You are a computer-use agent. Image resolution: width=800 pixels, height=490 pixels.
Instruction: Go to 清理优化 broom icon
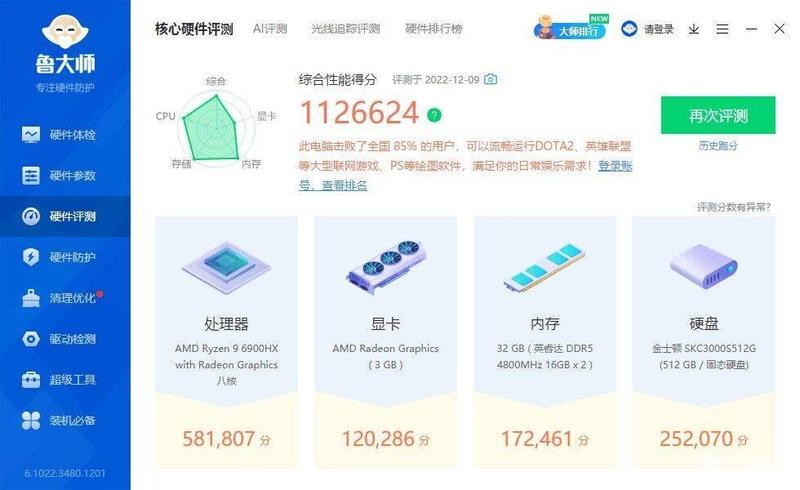tap(31, 298)
